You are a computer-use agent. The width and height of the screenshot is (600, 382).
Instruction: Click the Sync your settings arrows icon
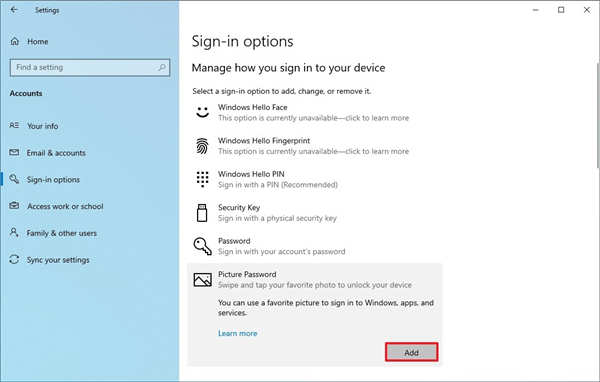tap(14, 260)
